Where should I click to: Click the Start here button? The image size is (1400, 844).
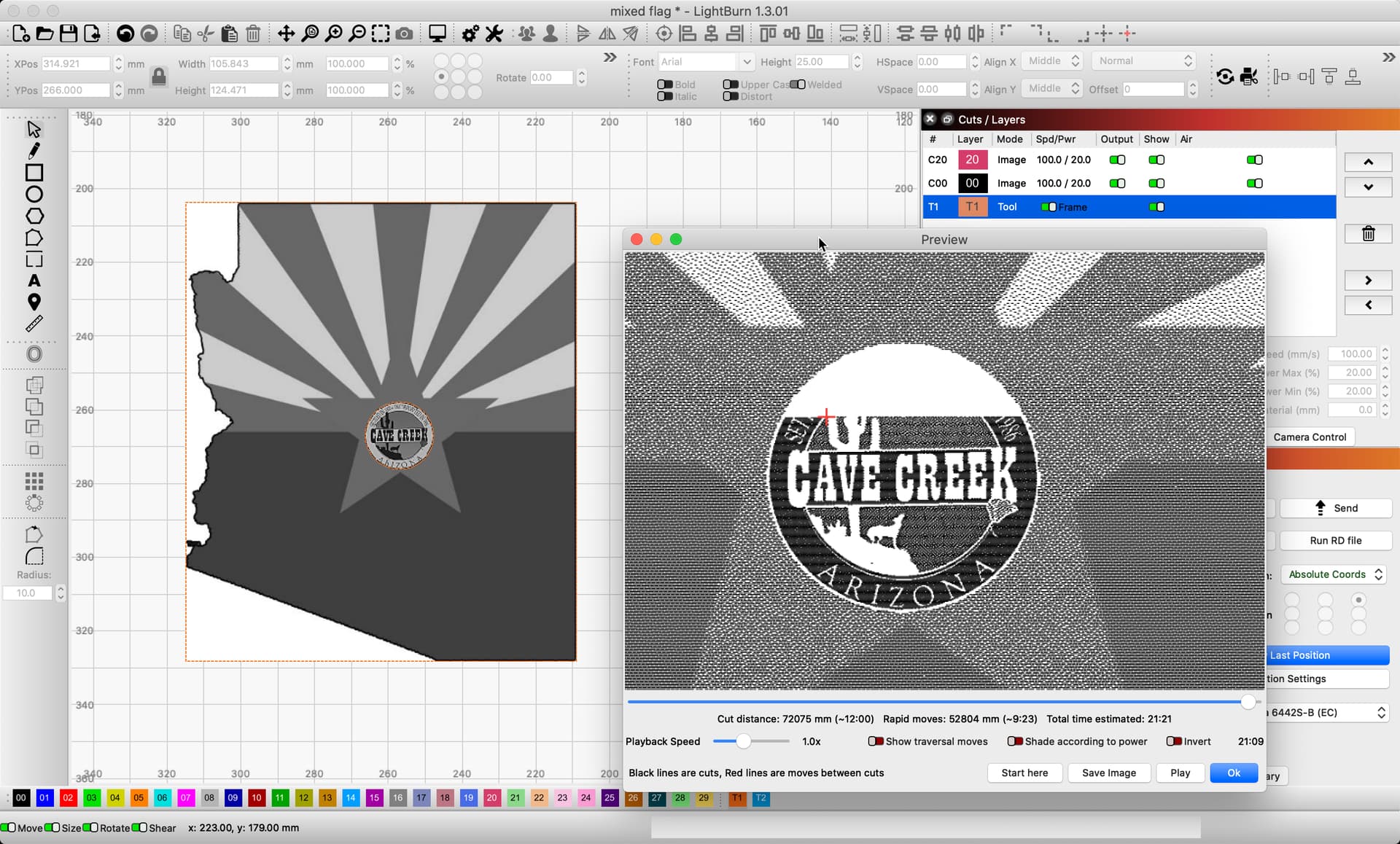click(x=1024, y=773)
